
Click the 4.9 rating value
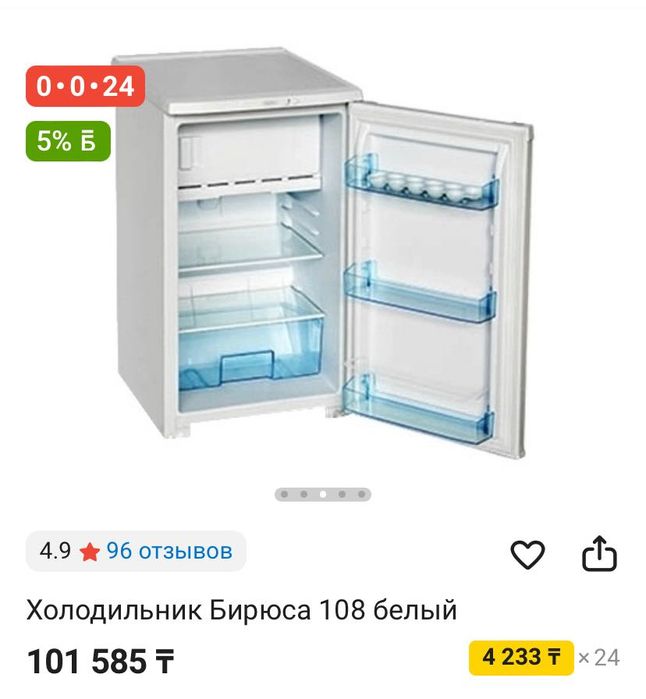(x=55, y=551)
